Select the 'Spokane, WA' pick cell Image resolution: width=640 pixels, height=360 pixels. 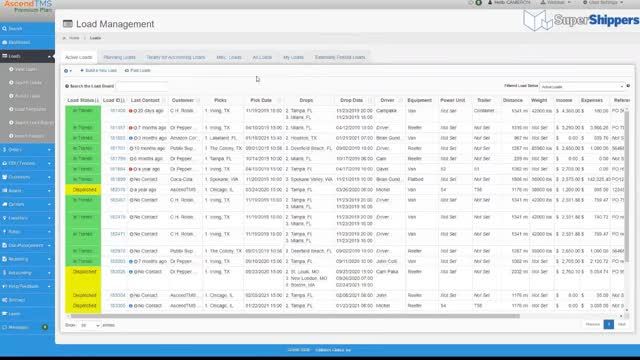coord(222,179)
